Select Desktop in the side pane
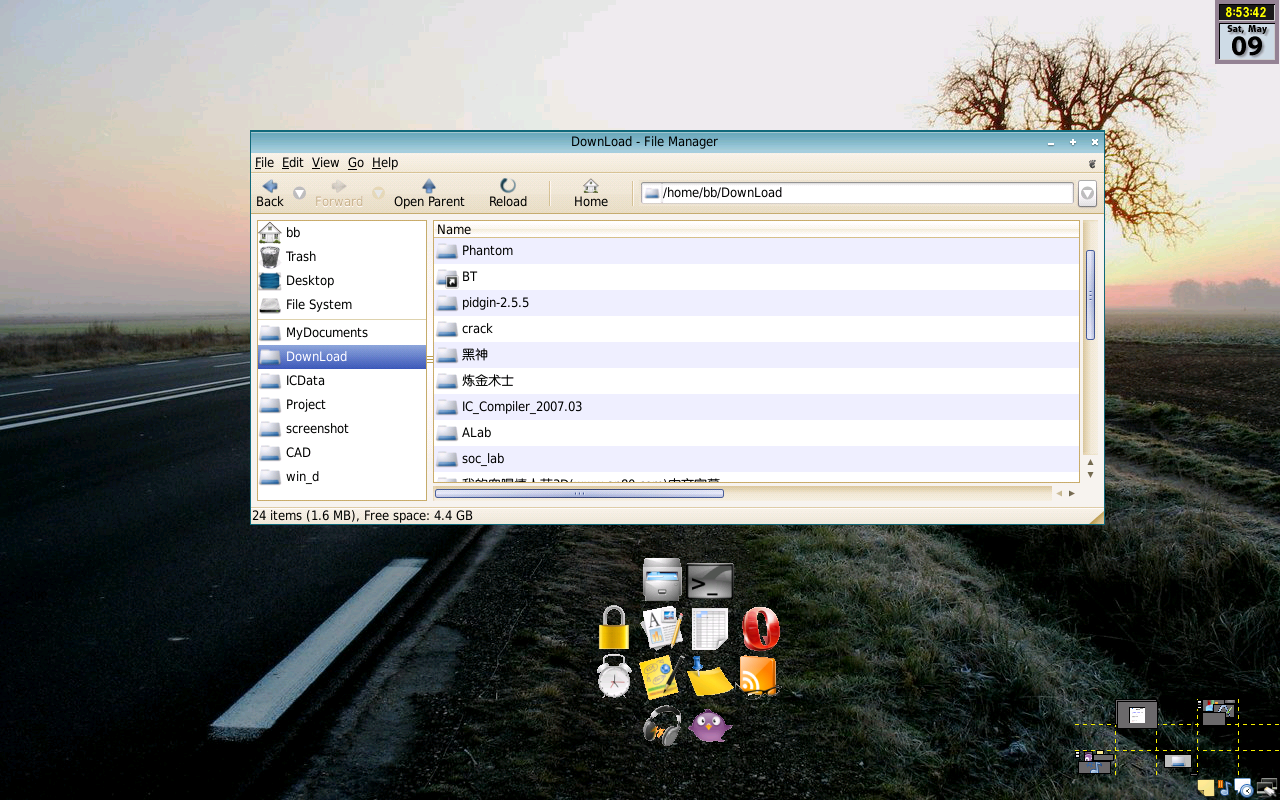This screenshot has height=800, width=1280. click(x=342, y=280)
